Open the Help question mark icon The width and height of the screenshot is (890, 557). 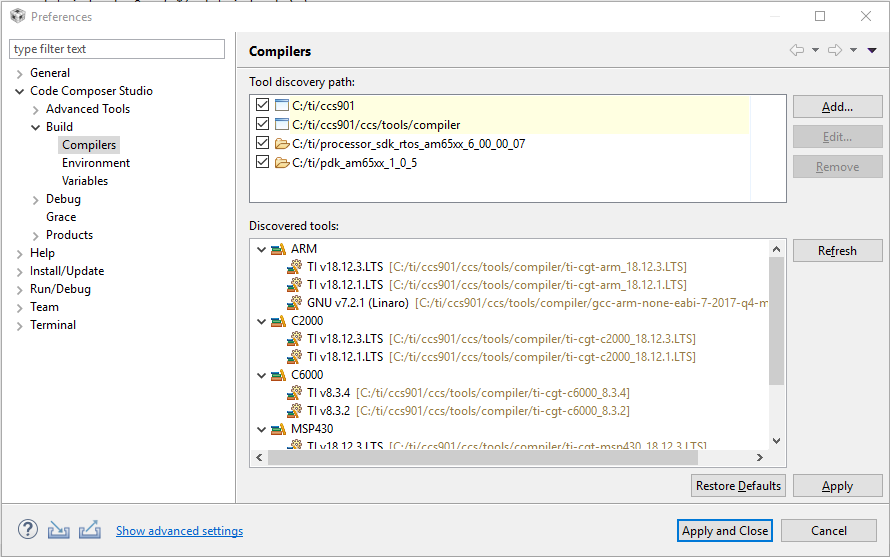tap(28, 530)
